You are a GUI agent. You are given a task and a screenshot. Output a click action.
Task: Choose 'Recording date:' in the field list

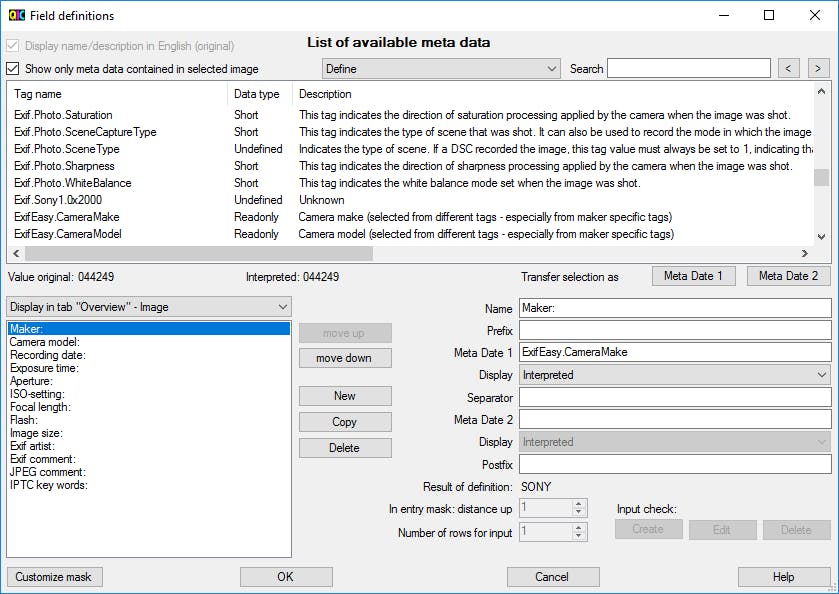coord(46,355)
